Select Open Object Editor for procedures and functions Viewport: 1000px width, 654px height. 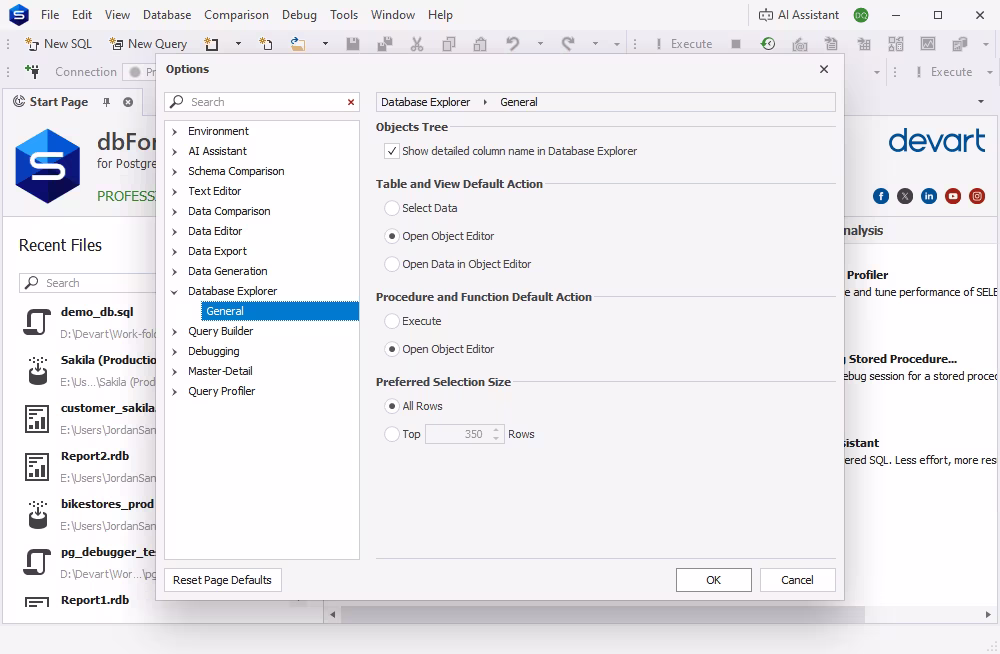(x=392, y=349)
